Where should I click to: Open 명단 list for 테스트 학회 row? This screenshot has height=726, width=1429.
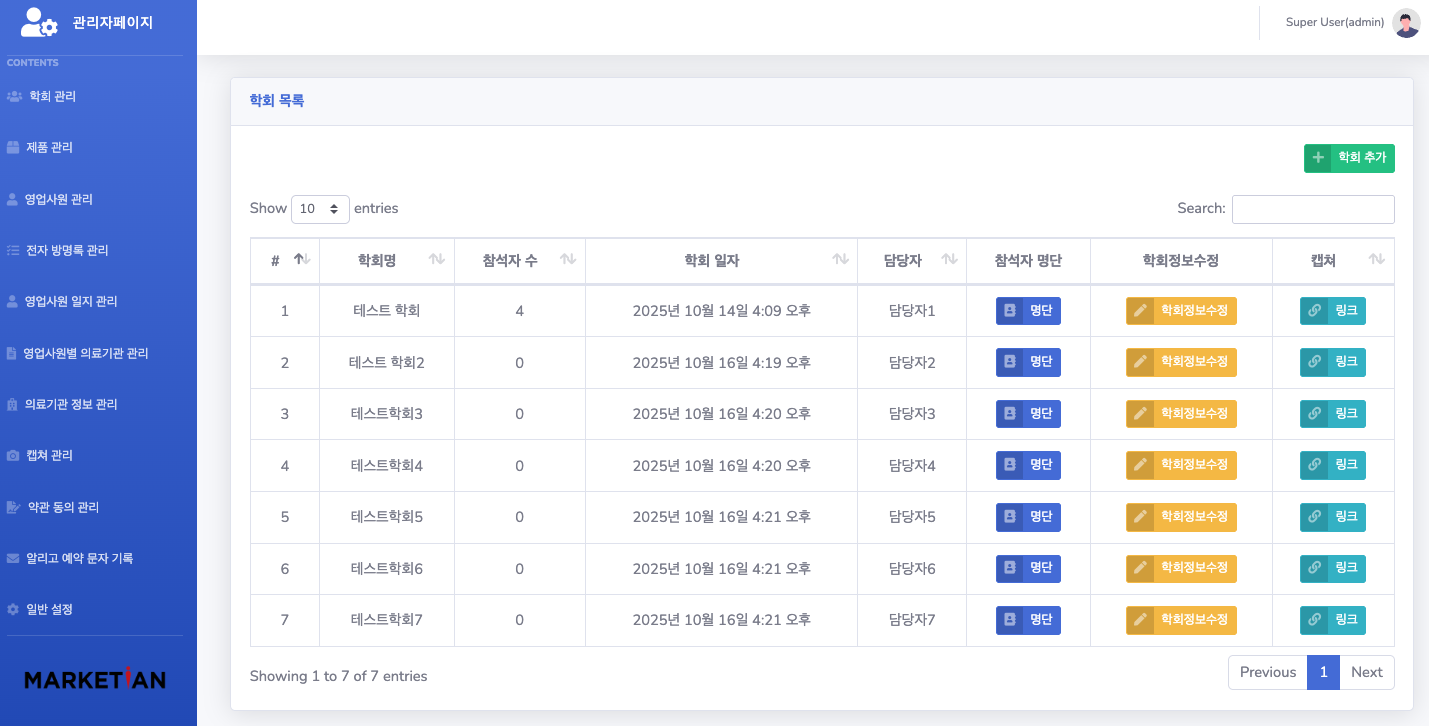coord(1028,311)
